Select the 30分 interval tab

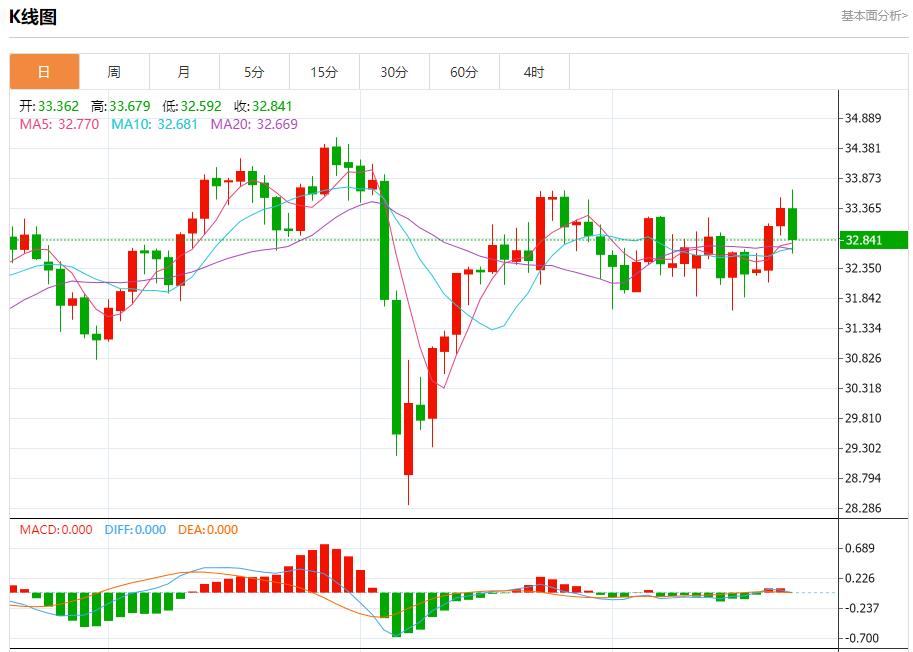click(394, 72)
